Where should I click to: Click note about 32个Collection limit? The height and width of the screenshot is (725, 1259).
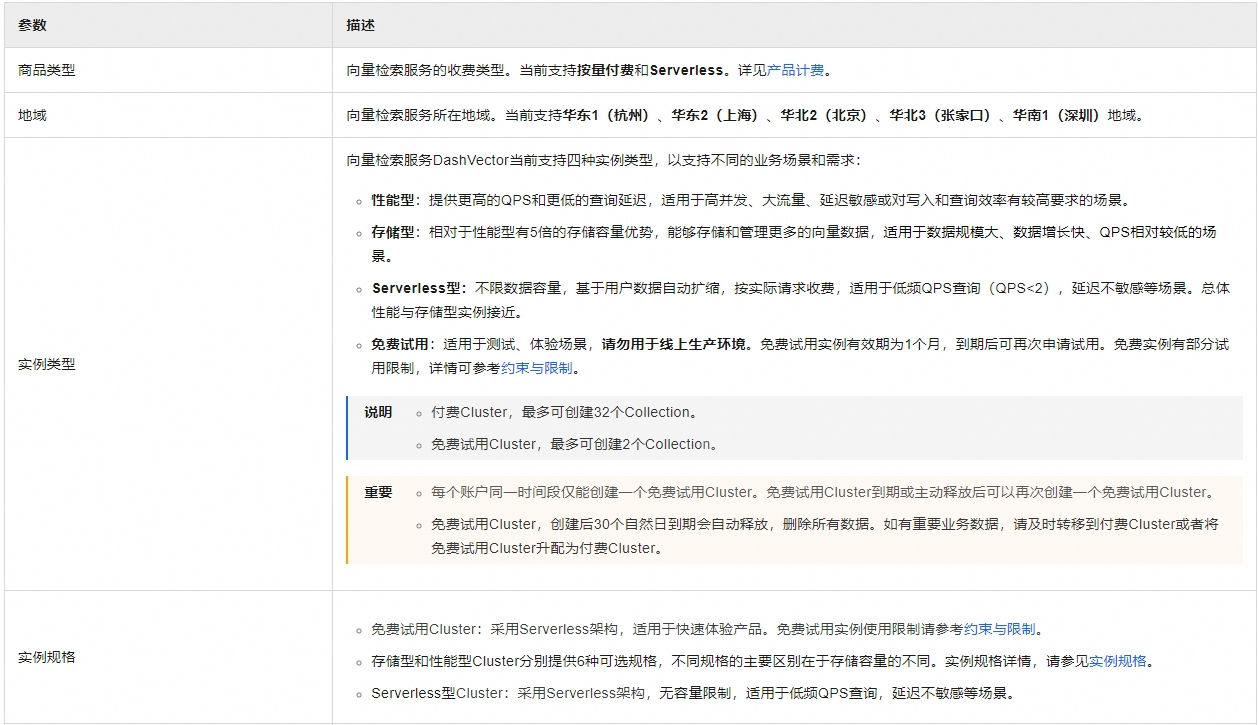click(563, 412)
